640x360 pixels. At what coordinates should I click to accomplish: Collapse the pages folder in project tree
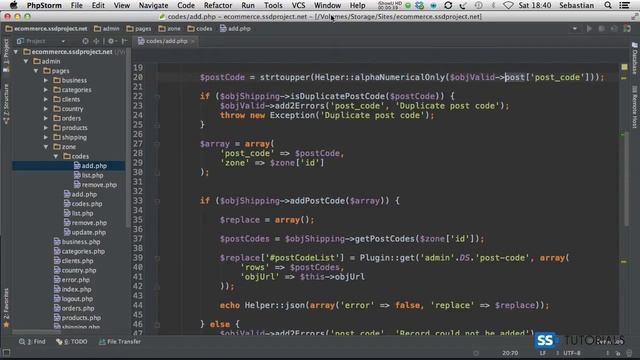36,71
